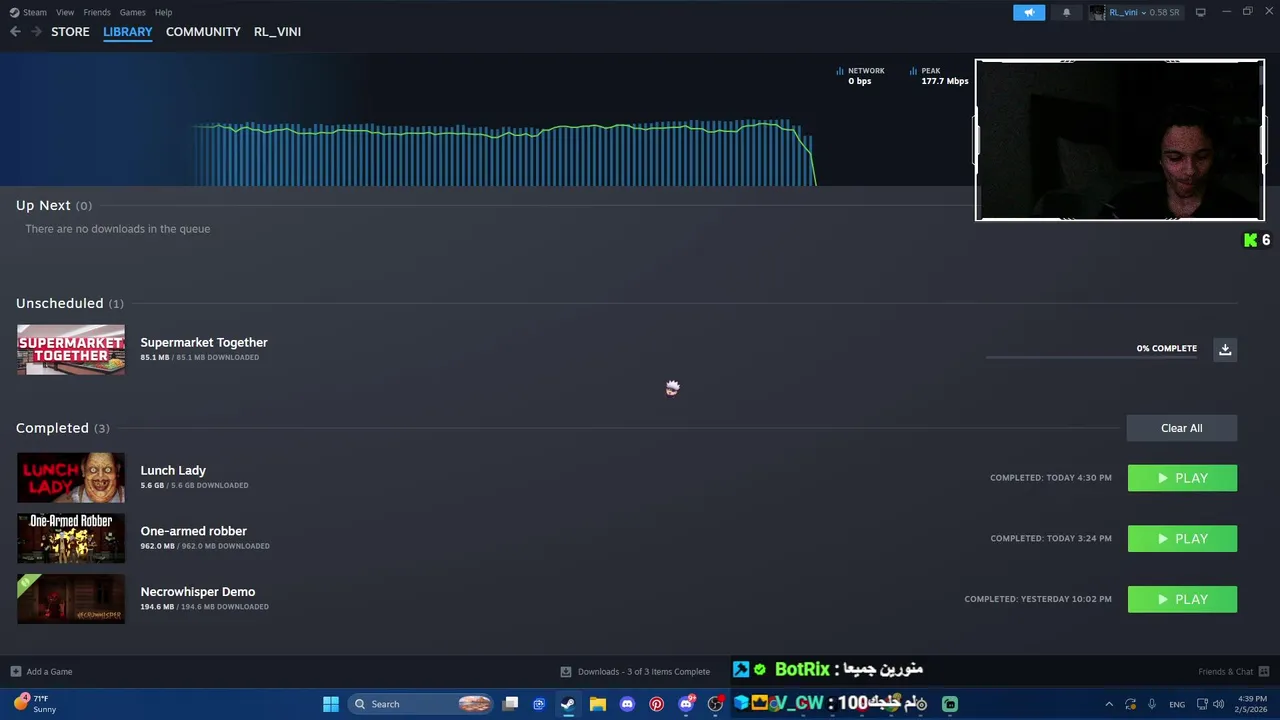Image resolution: width=1280 pixels, height=720 pixels.
Task: Open the clock and date panel
Action: (x=1252, y=704)
